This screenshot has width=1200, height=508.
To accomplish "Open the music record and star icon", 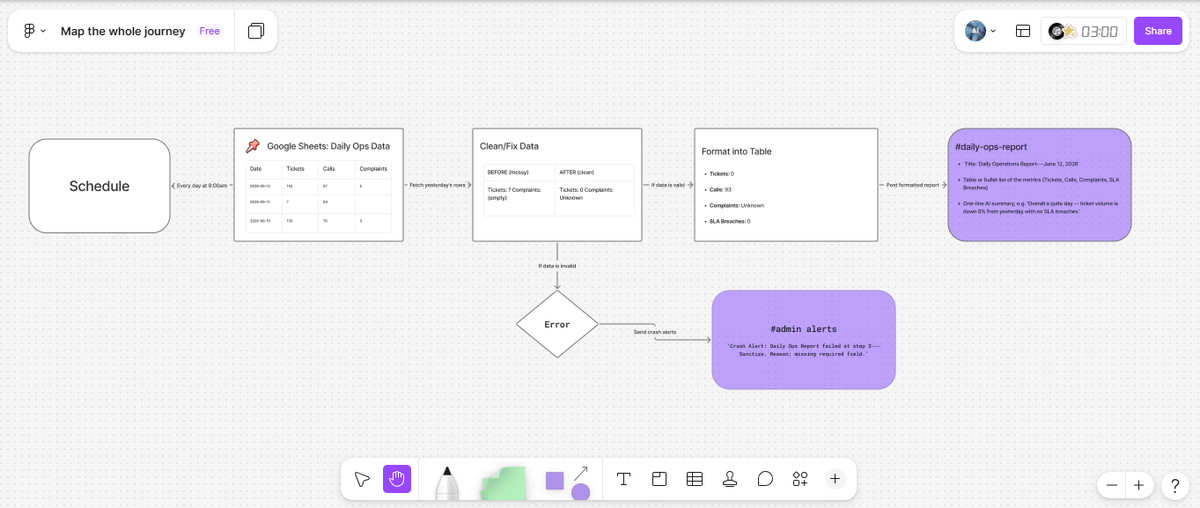I will tap(1062, 31).
